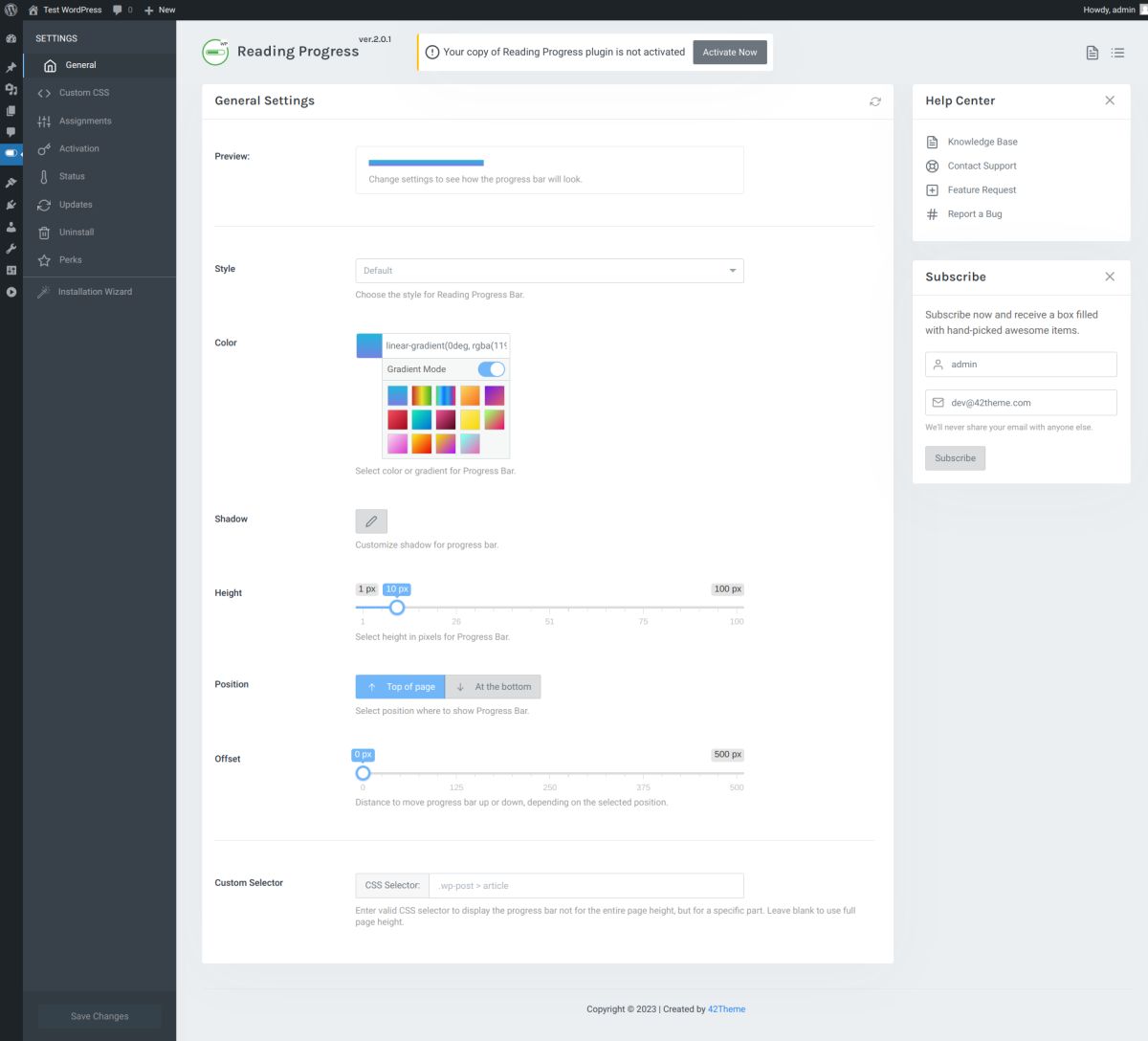The width and height of the screenshot is (1148, 1041).
Task: Open the Settings sliders icon in admin sidebar
Action: (11, 271)
